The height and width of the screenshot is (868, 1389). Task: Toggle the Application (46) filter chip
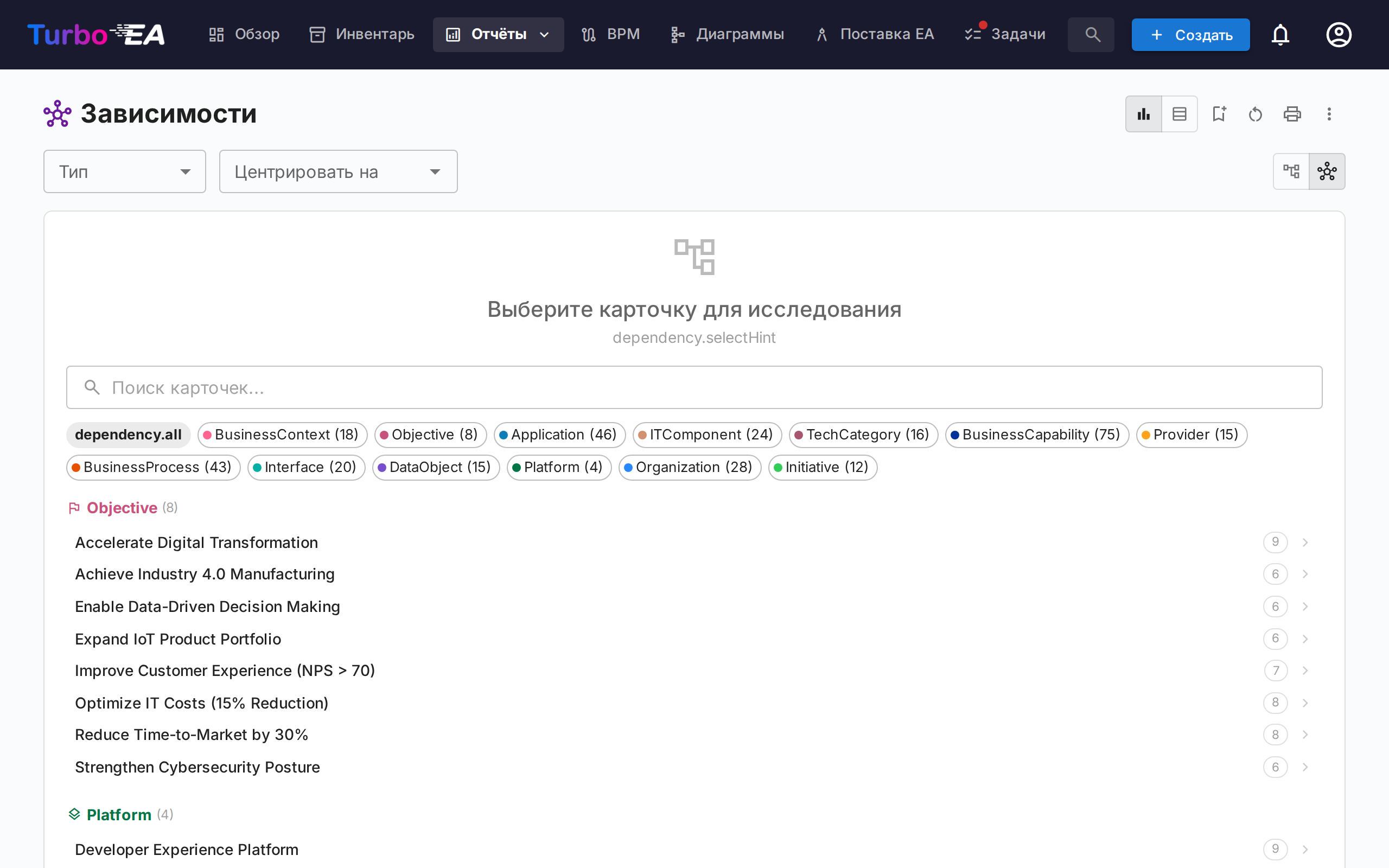(x=559, y=435)
